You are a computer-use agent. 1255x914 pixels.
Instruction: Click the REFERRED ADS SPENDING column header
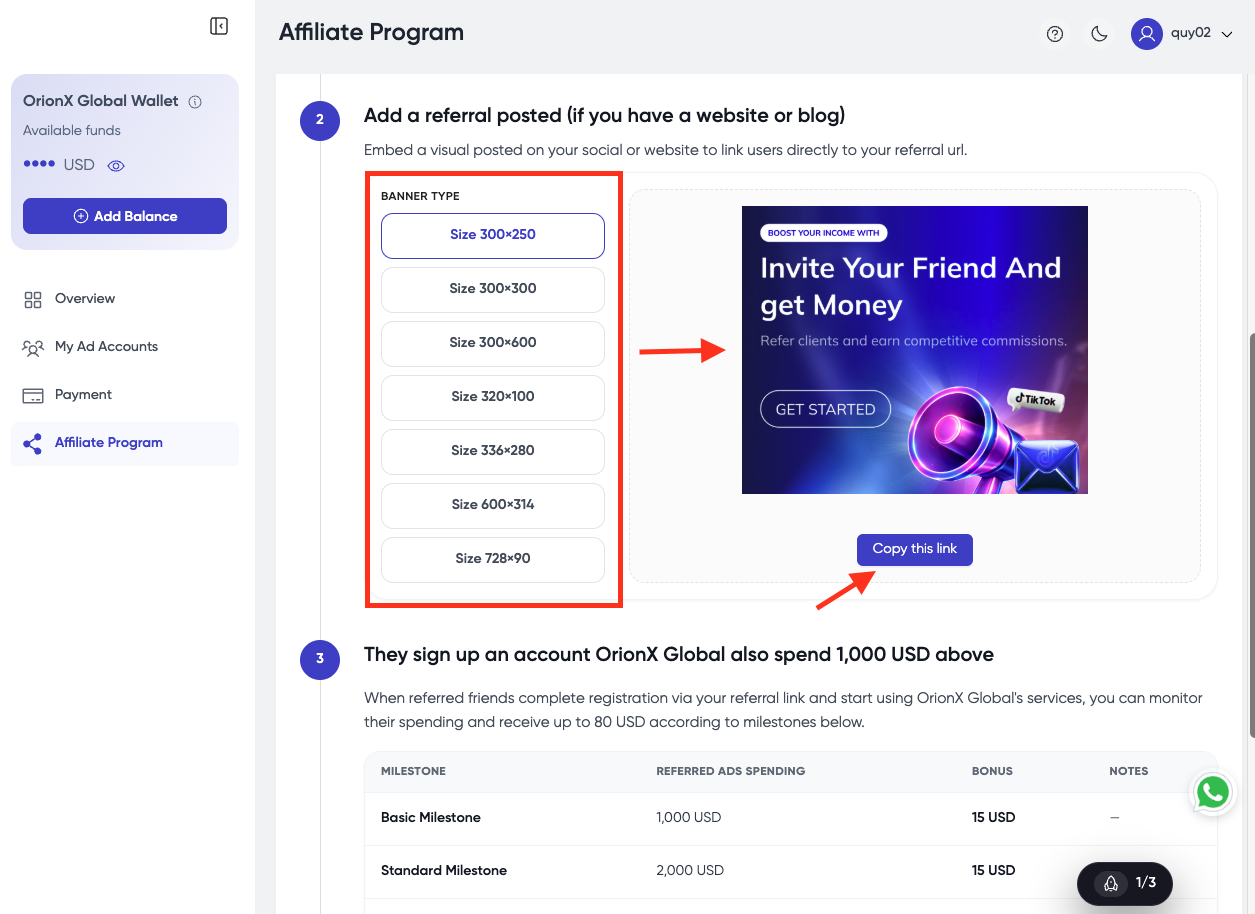[x=731, y=772]
